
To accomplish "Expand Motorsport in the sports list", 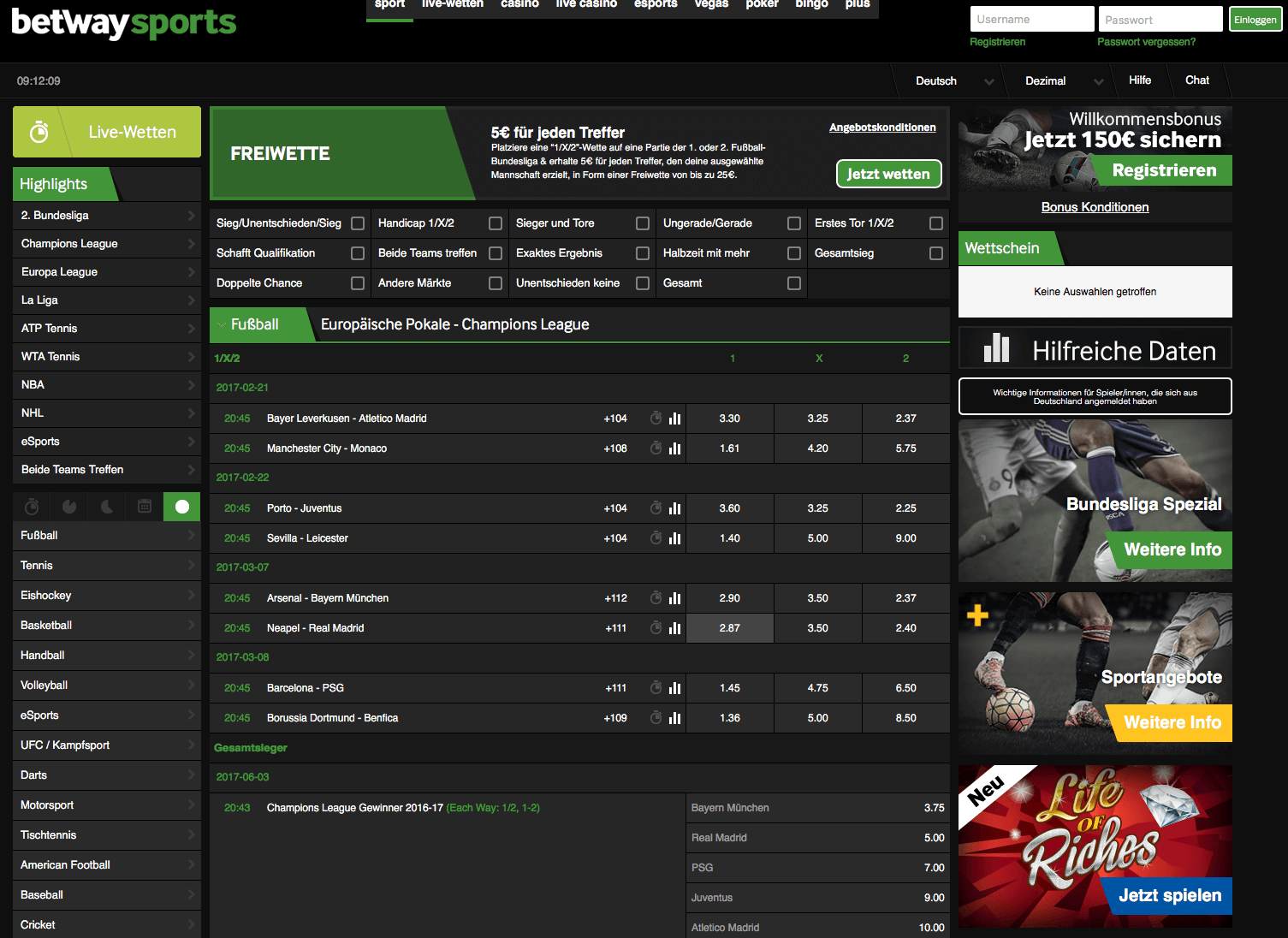I will (107, 805).
